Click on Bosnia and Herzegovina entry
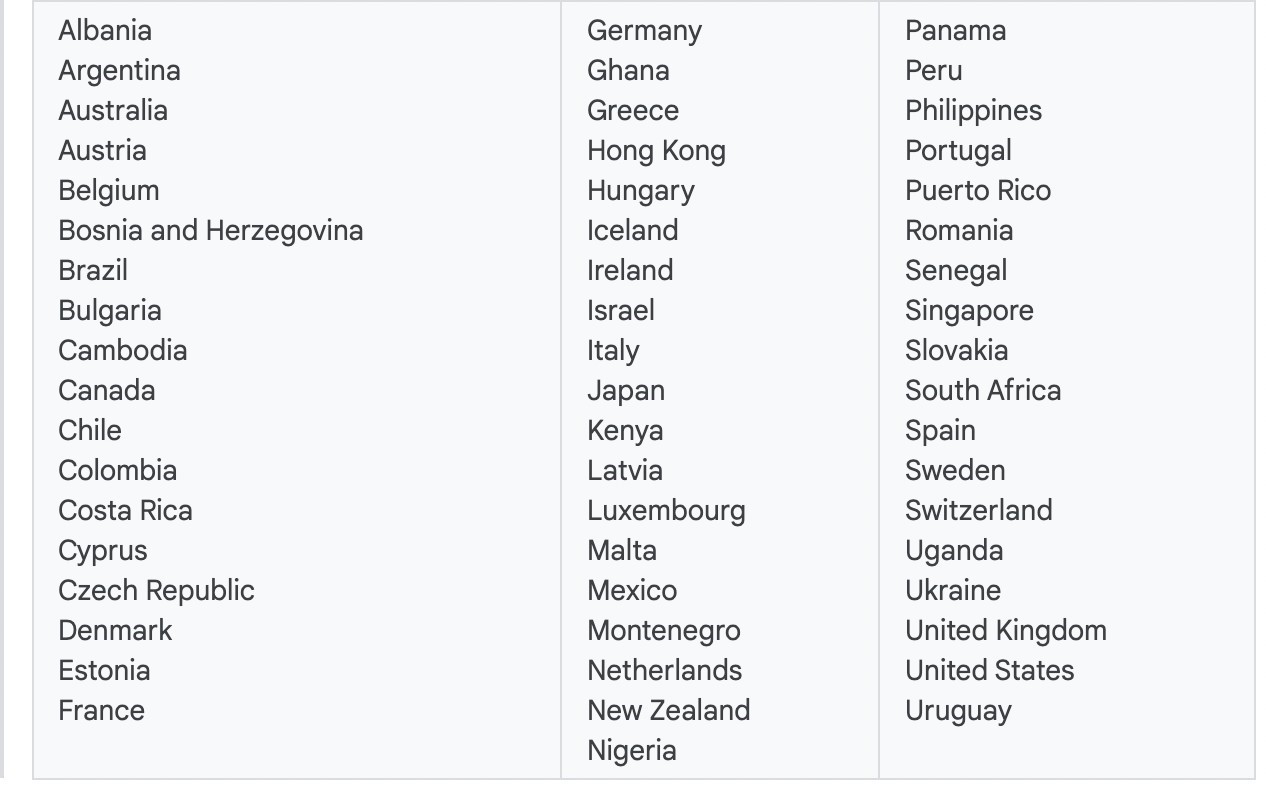Screen dimensions: 1266x790 pyautogui.click(x=211, y=230)
